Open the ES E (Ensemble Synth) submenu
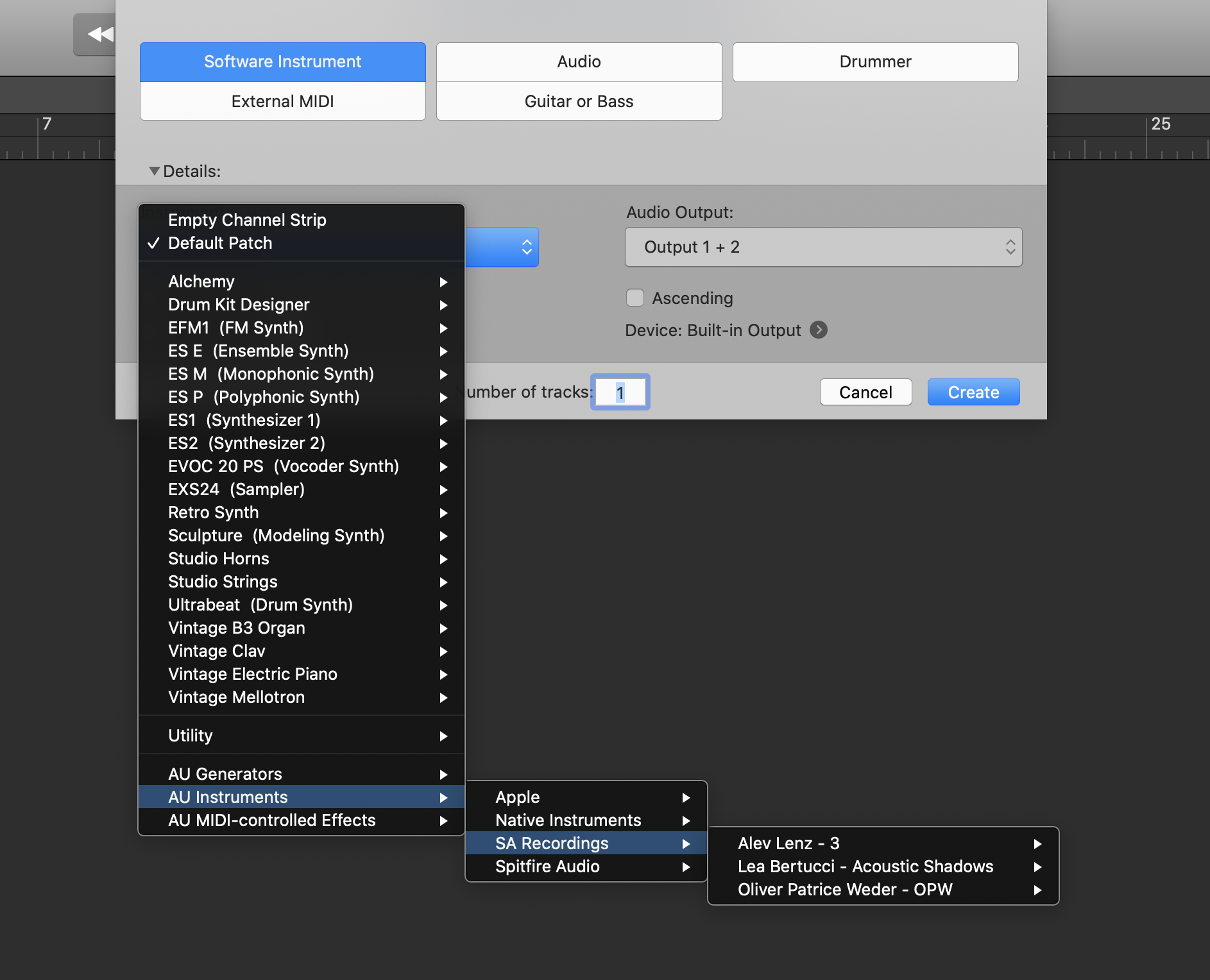Viewport: 1210px width, 980px height. 301,351
